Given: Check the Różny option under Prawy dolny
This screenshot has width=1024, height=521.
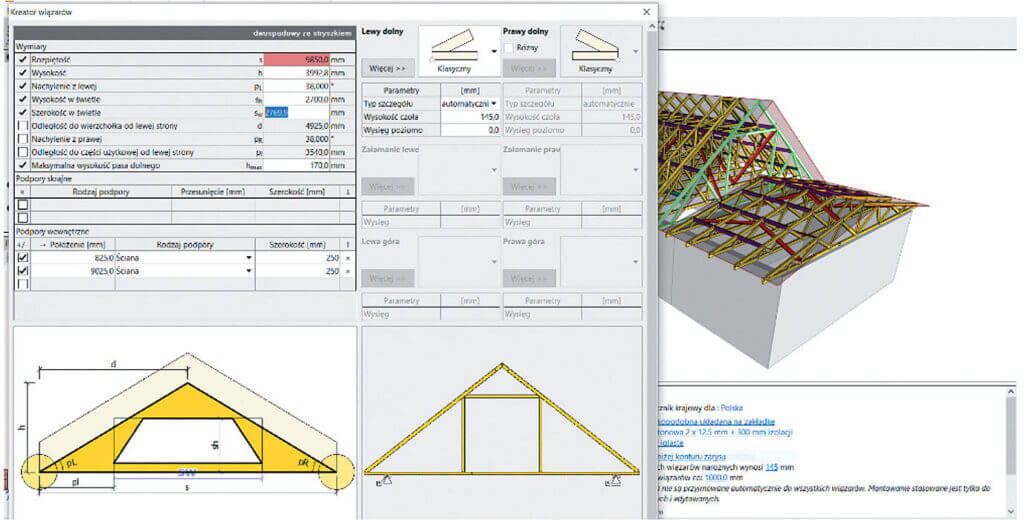Looking at the screenshot, I should tap(509, 48).
